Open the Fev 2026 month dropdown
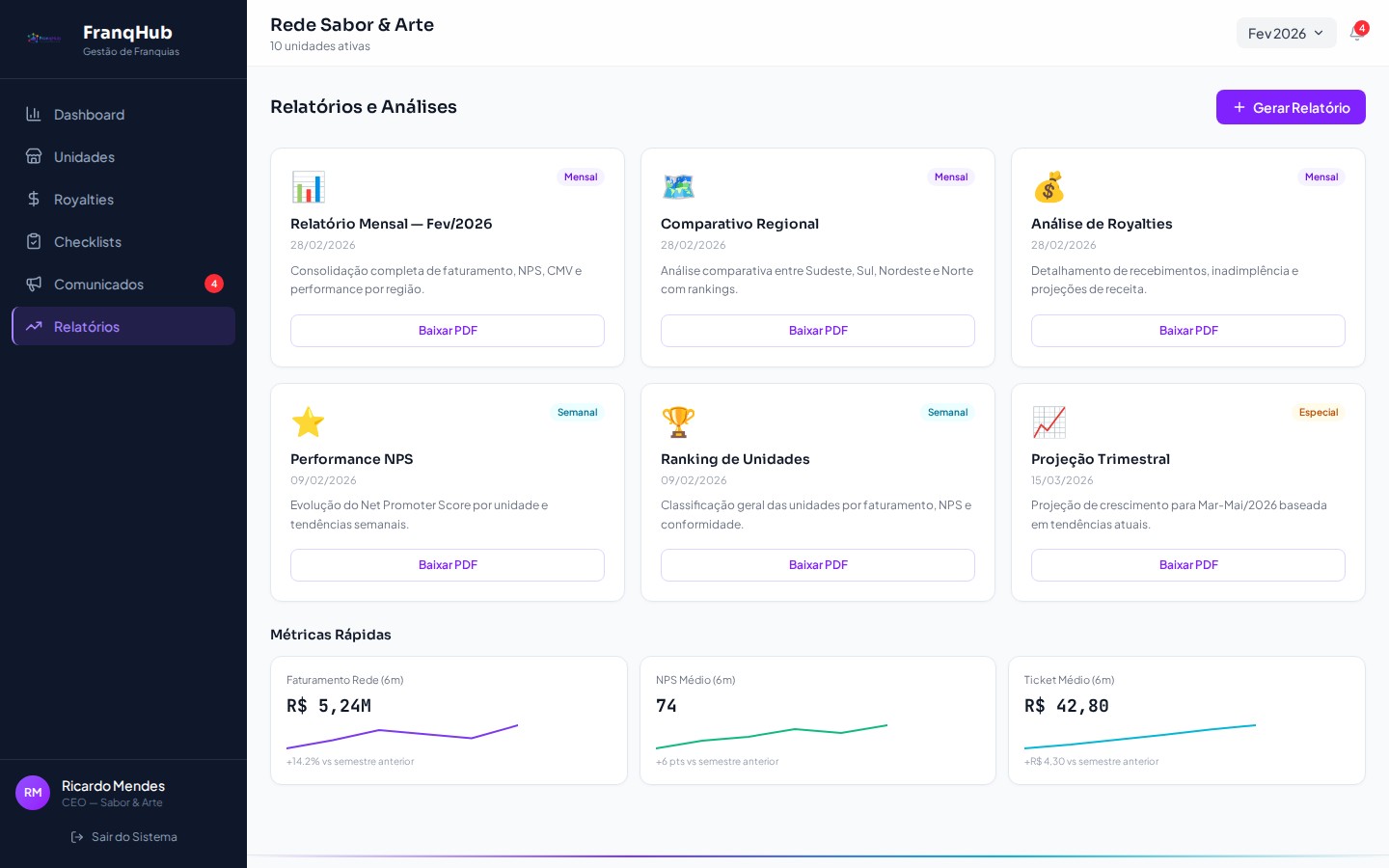1389x868 pixels. tap(1287, 33)
